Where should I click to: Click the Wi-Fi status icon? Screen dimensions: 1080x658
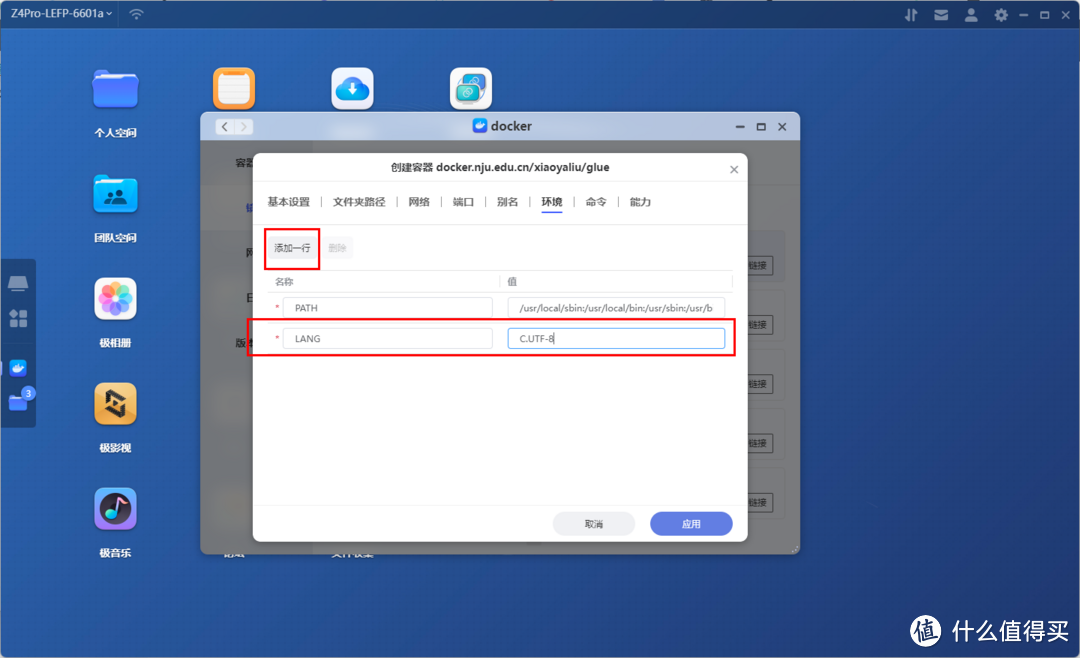tap(136, 14)
